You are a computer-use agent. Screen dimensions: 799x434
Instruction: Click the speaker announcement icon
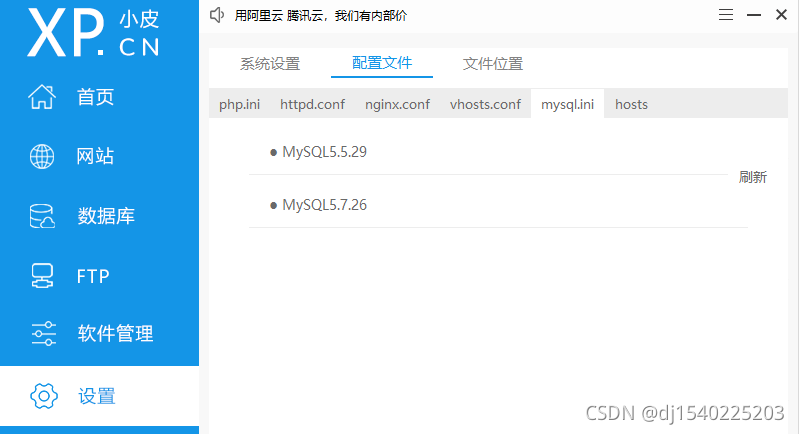point(217,15)
